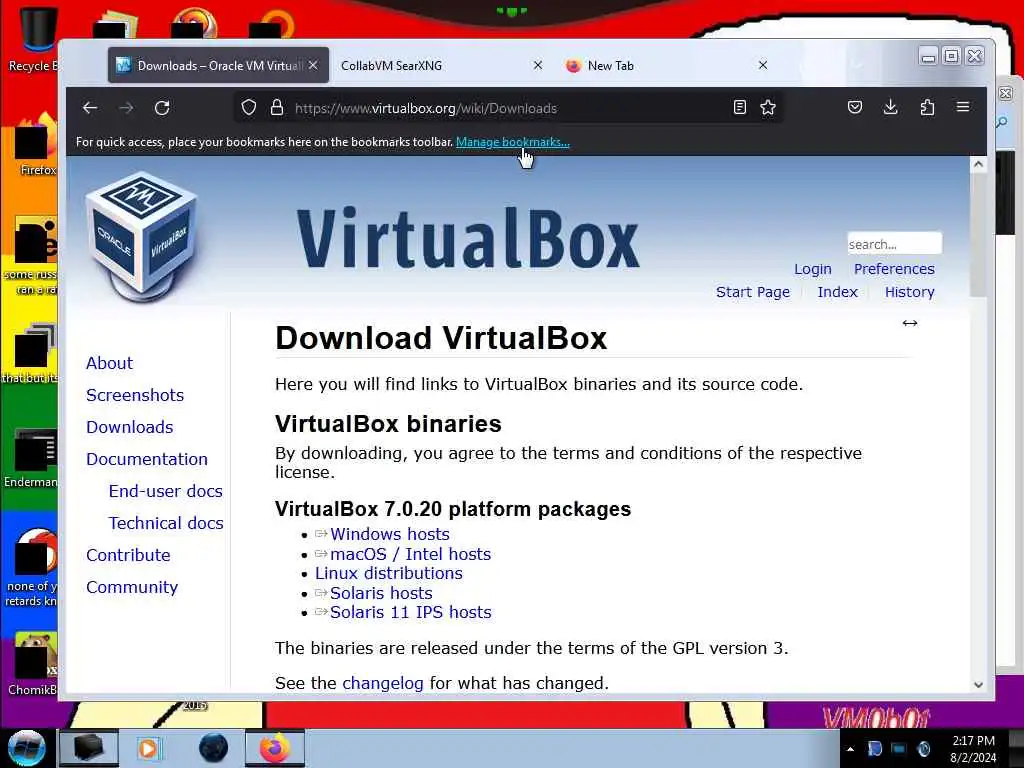Toggle reader view icon in address bar
Viewport: 1024px width, 768px height.
click(739, 108)
